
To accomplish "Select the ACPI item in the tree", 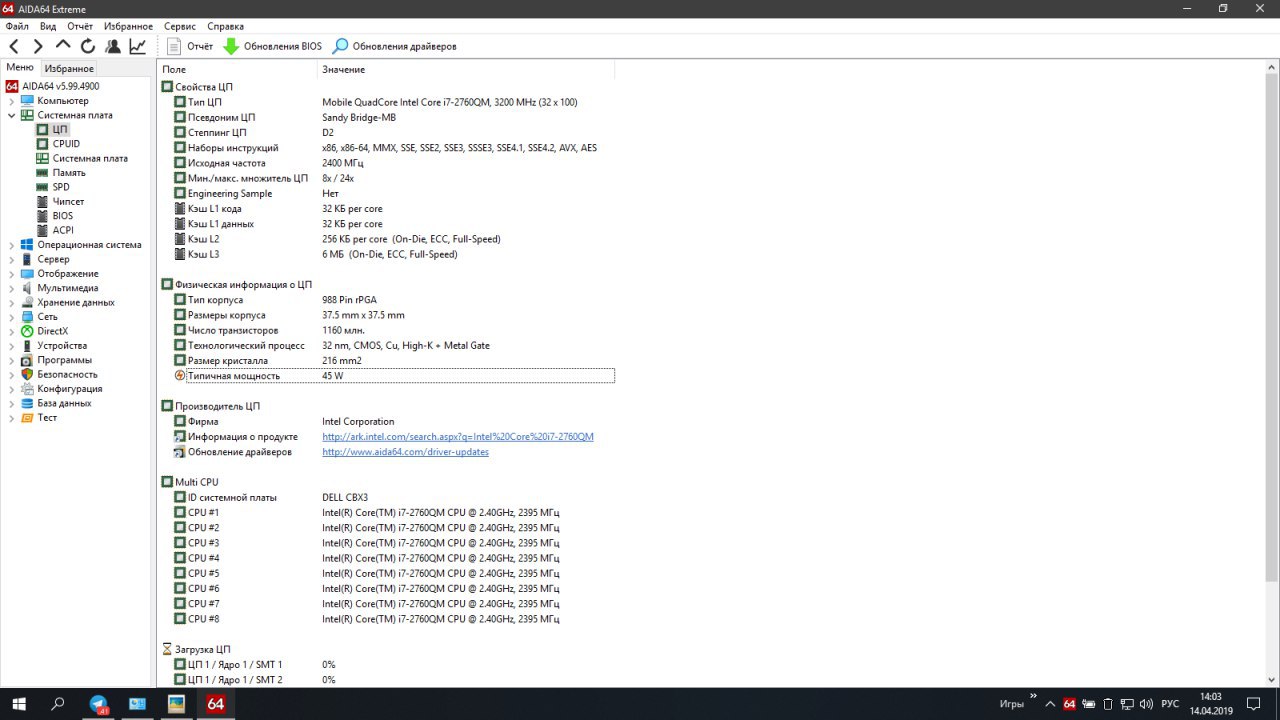I will (x=63, y=230).
